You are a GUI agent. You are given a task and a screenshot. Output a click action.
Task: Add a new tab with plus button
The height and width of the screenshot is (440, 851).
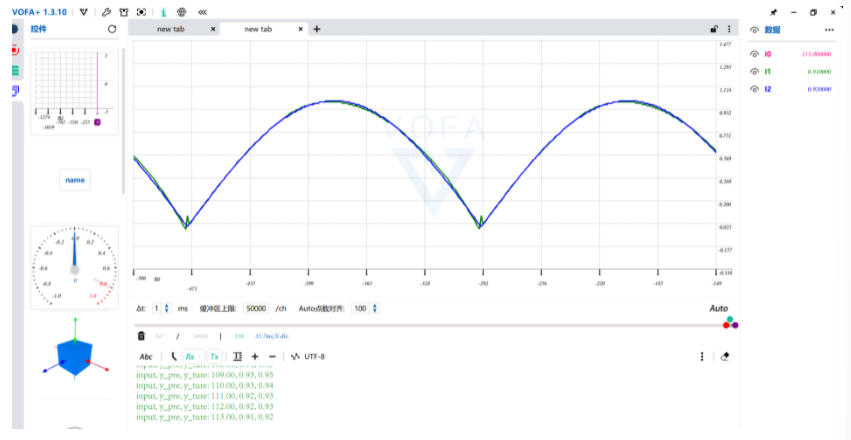click(x=317, y=29)
